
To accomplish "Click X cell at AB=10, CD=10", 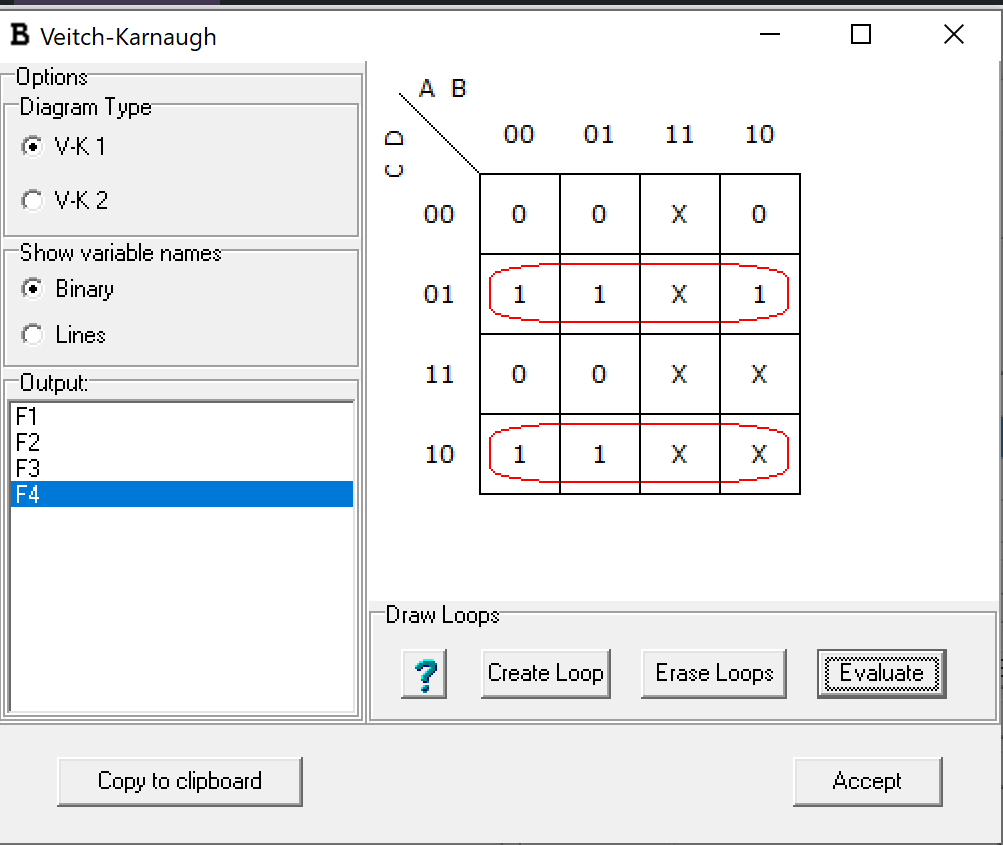I will click(759, 454).
